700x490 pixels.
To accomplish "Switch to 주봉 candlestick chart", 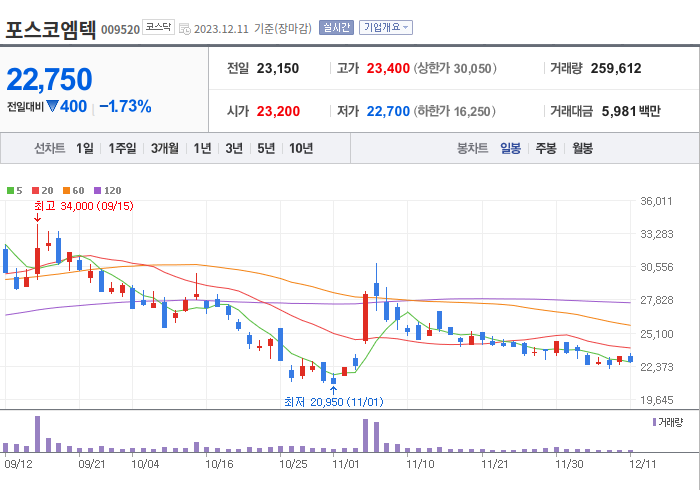I will 546,148.
